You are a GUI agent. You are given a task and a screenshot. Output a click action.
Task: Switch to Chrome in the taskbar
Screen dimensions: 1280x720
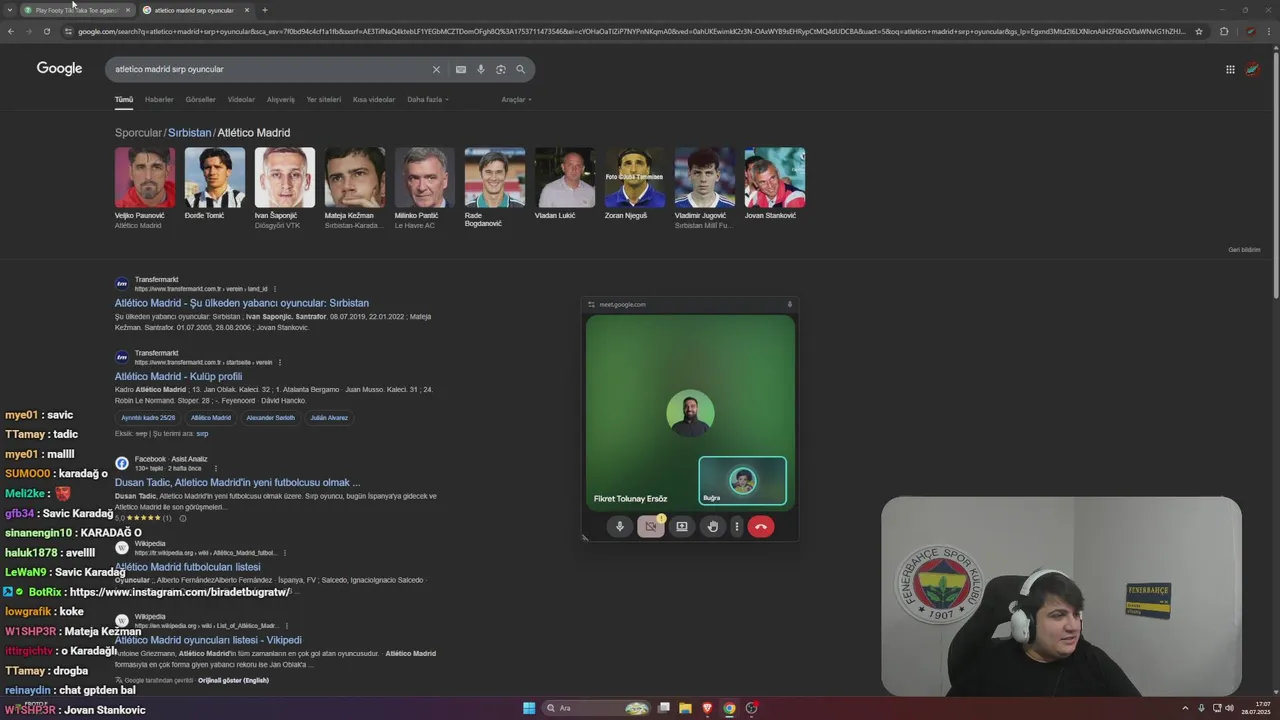pyautogui.click(x=729, y=708)
